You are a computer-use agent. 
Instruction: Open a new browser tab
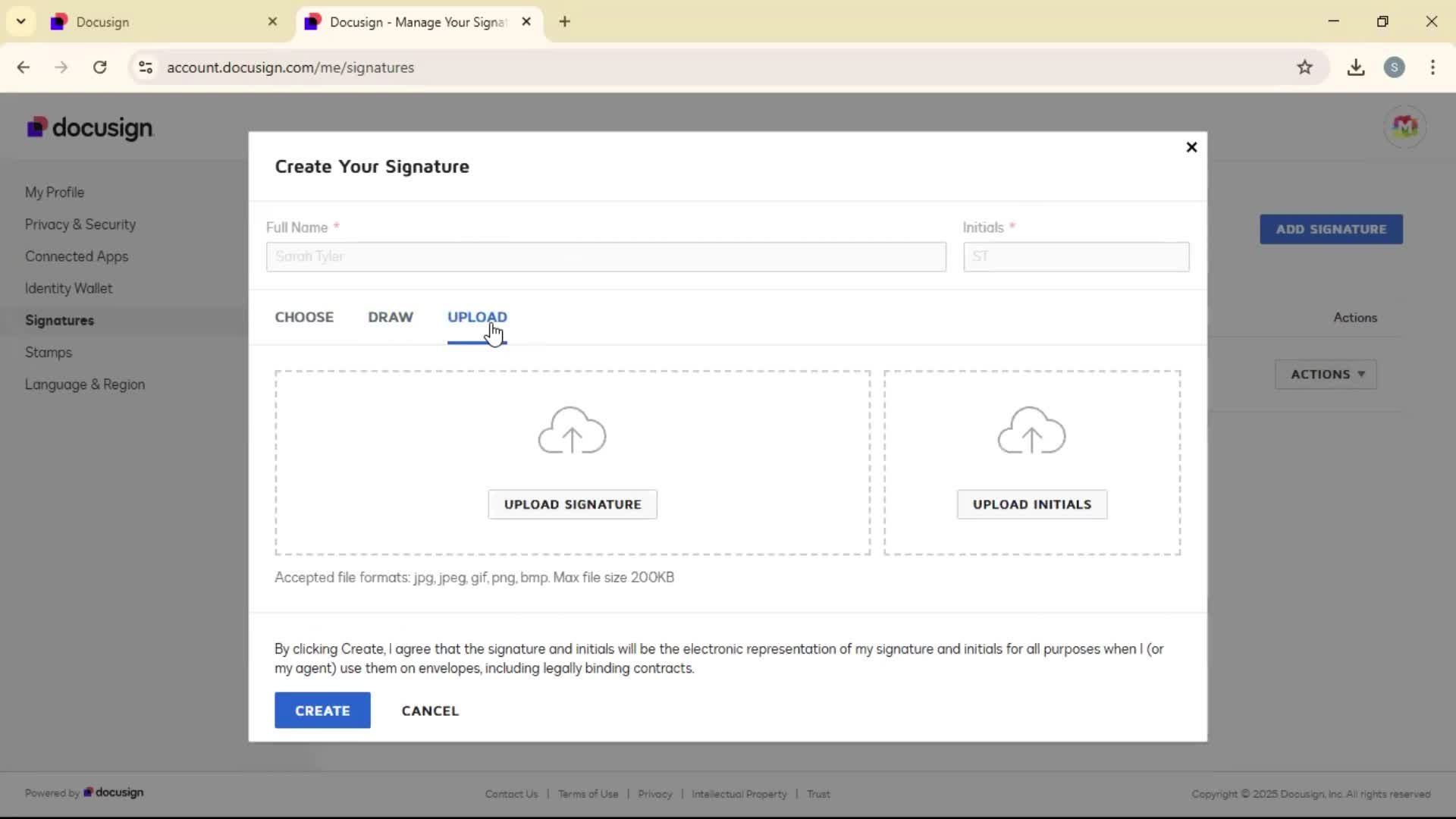[x=564, y=21]
